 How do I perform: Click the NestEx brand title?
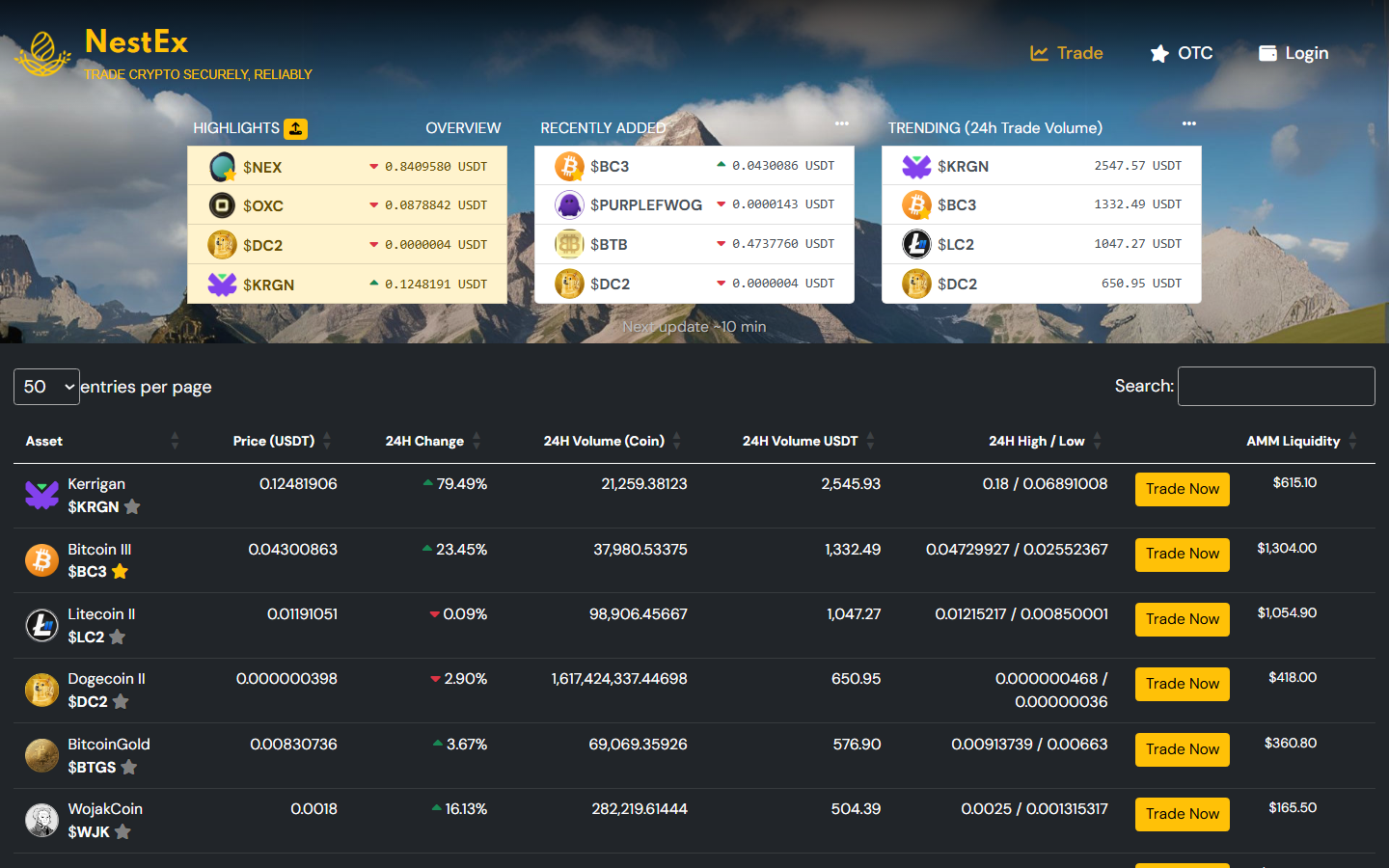[x=136, y=41]
